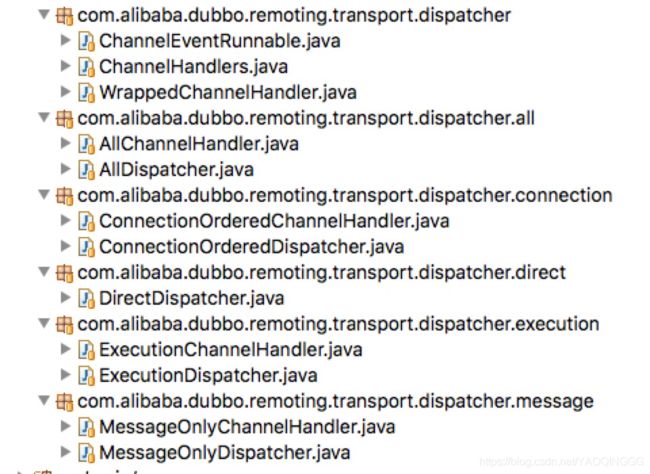Collapse the transport.dispatcher package
The image size is (650, 474).
coord(44,15)
